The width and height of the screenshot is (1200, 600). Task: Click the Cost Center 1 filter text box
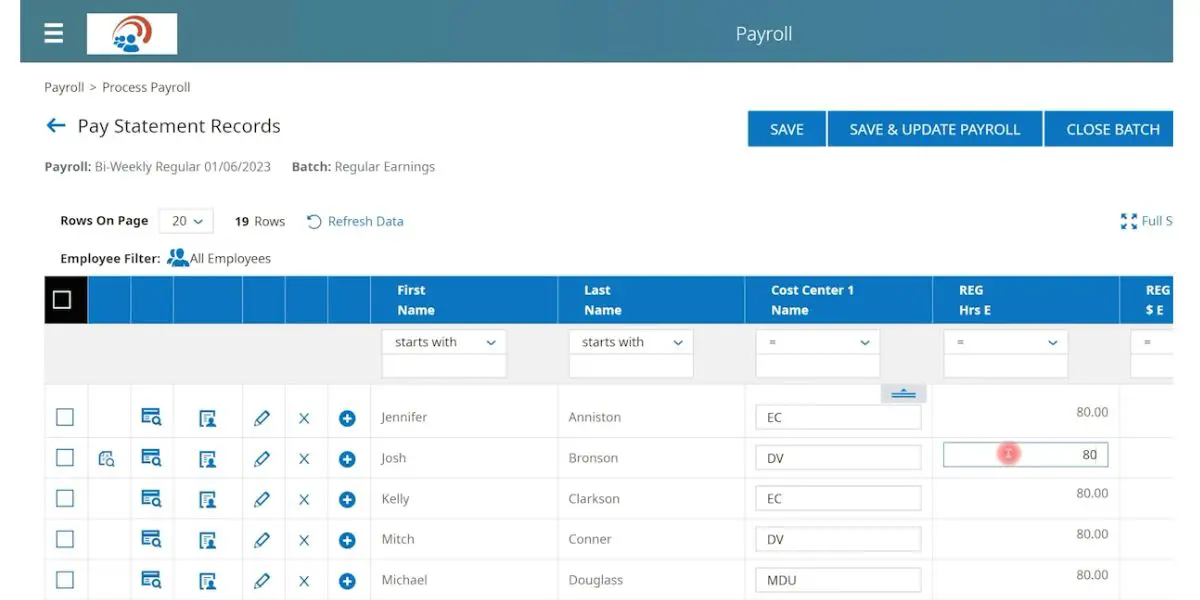818,367
